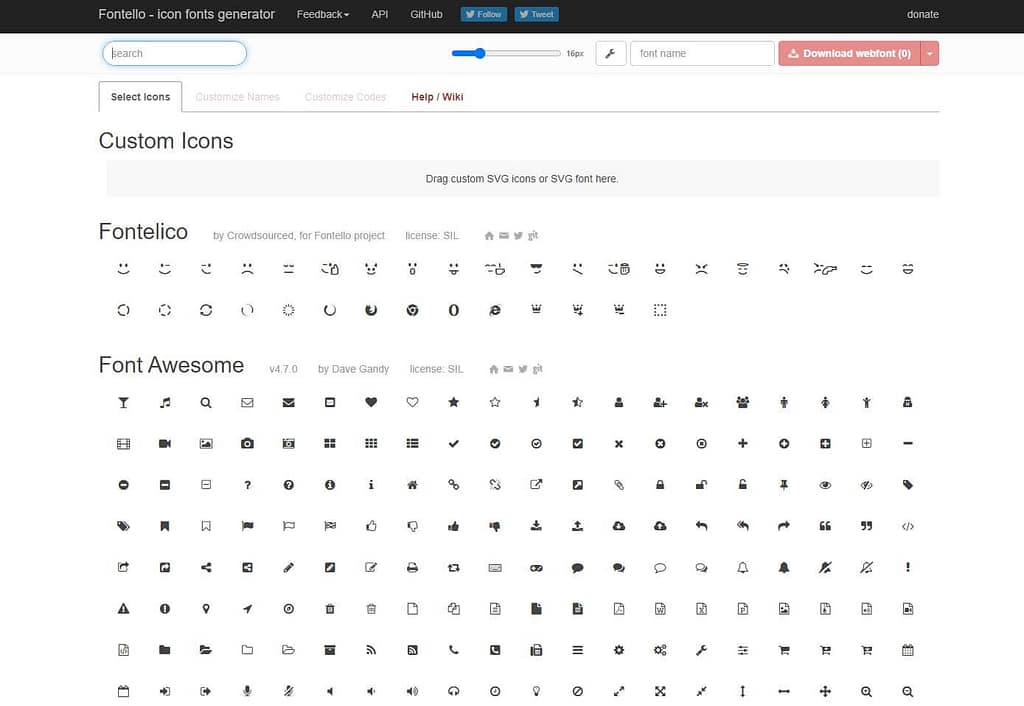The height and width of the screenshot is (706, 1024).
Task: Select the home icon in the grid
Action: 412,485
